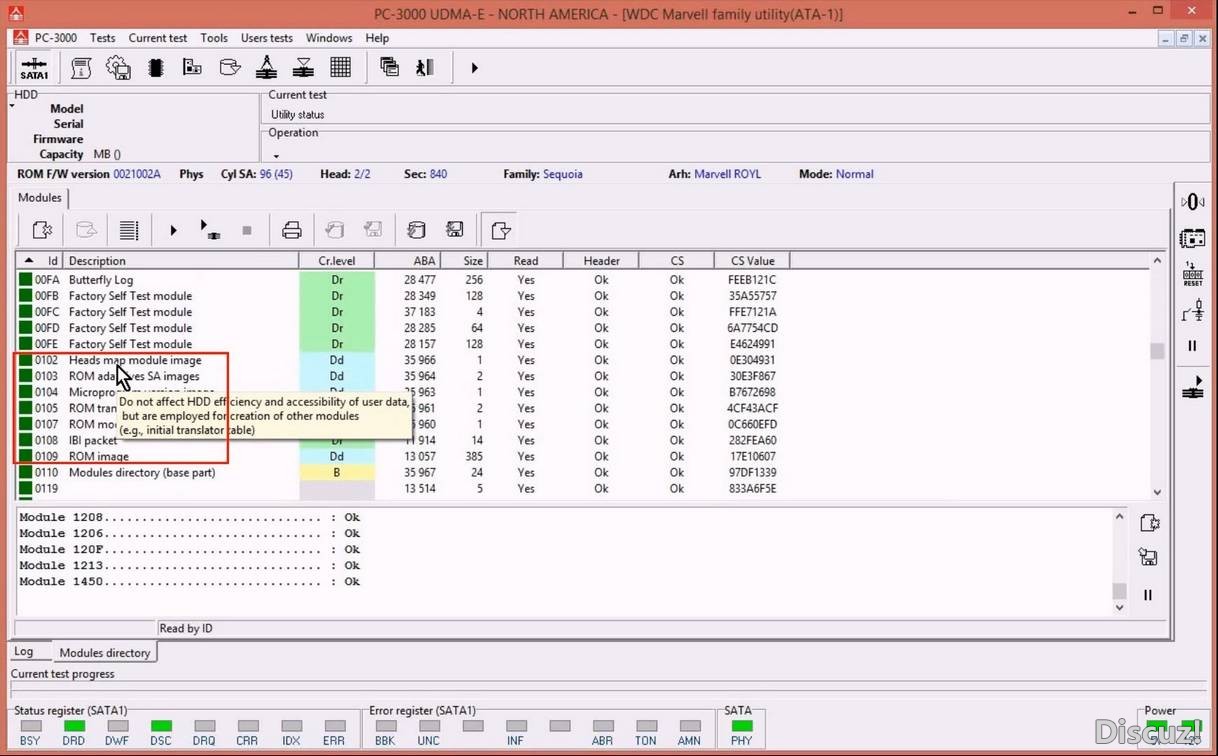Image resolution: width=1218 pixels, height=756 pixels.
Task: Sort by the CS Value column header
Action: coord(752,261)
